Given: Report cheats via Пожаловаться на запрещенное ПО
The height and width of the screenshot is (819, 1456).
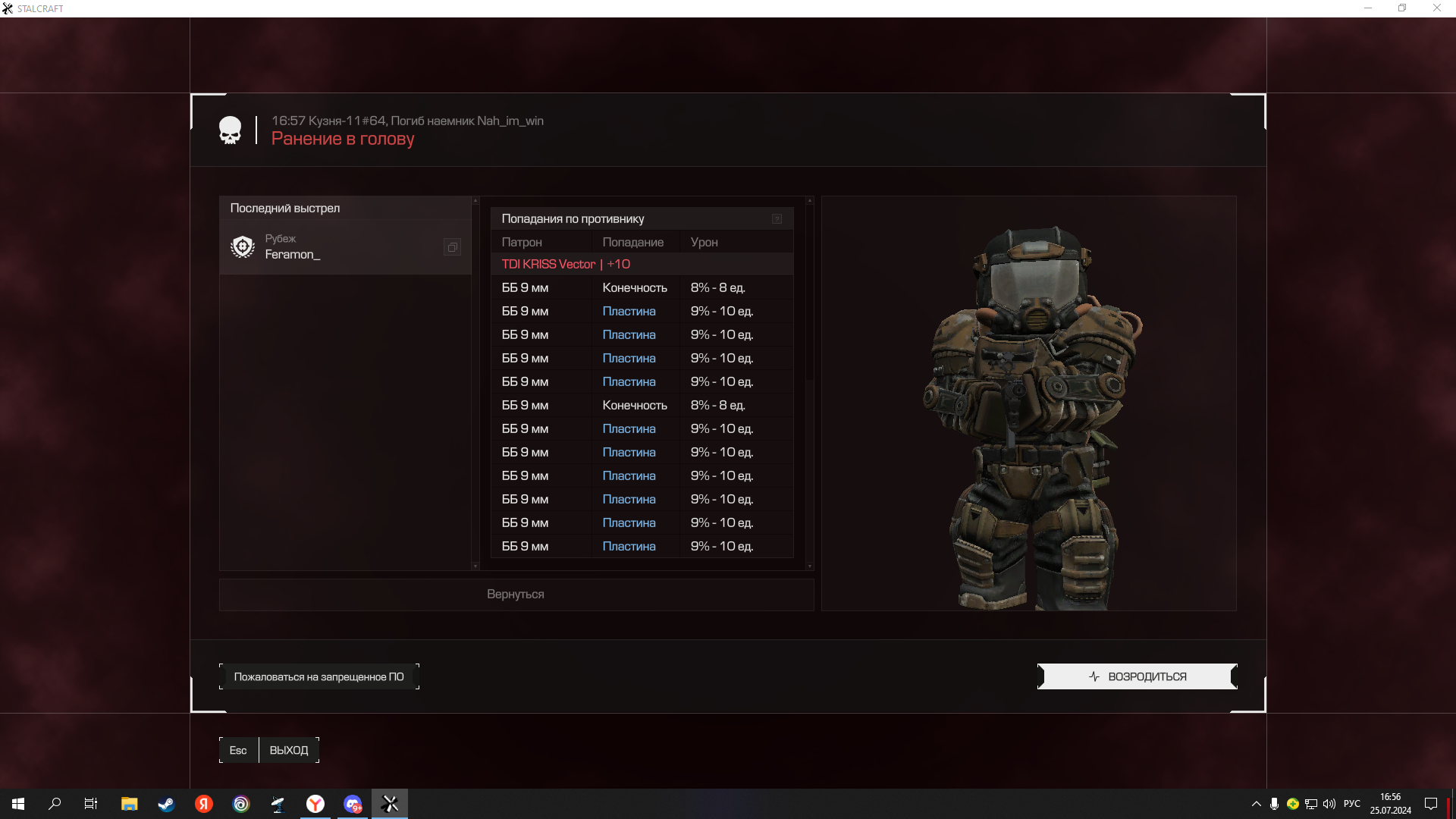Looking at the screenshot, I should [x=319, y=676].
